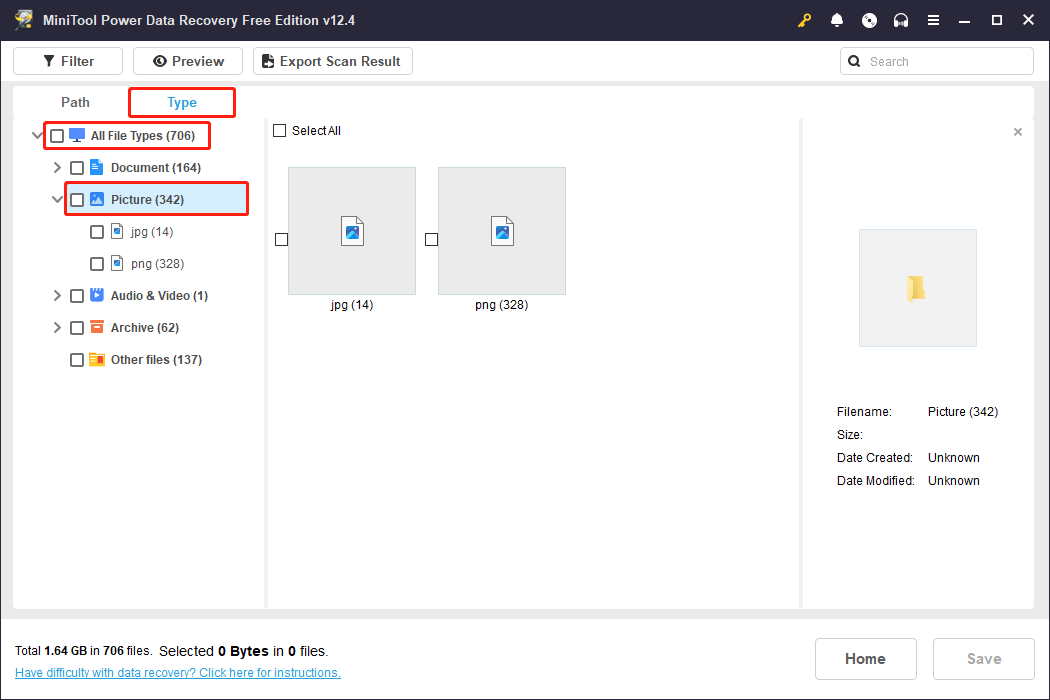
Task: Select Audio & Video tree item
Action: pos(159,296)
